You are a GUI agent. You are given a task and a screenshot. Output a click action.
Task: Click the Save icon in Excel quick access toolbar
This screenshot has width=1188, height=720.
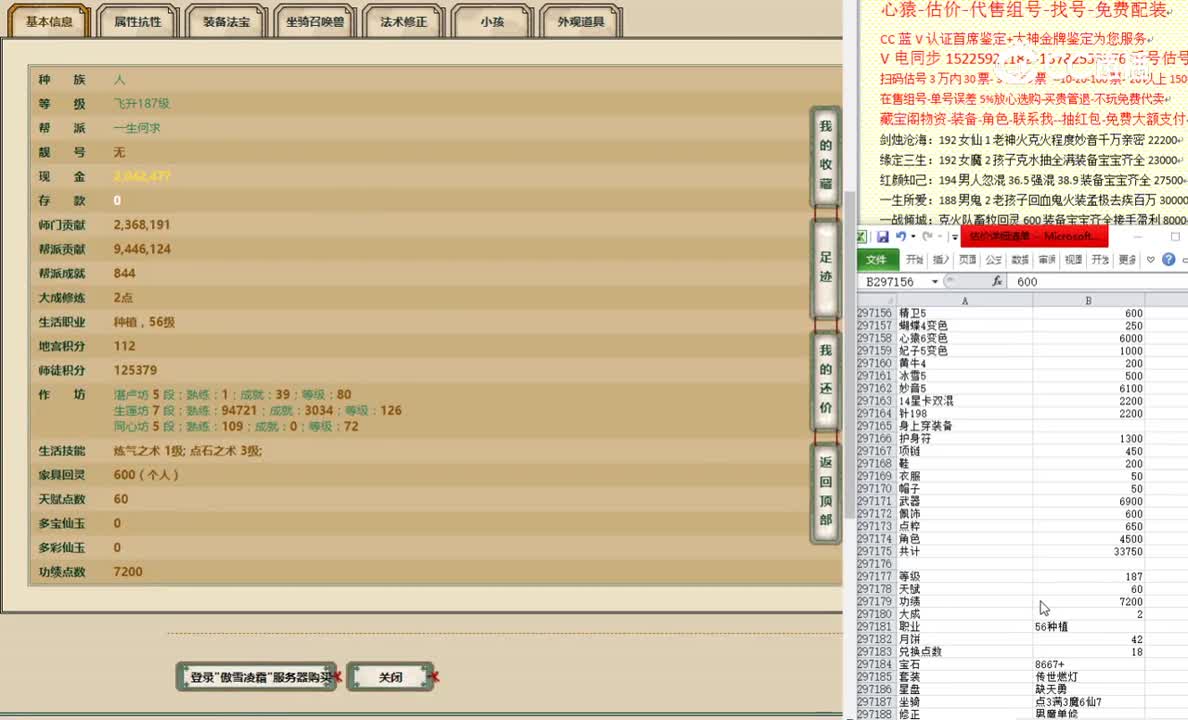pyautogui.click(x=883, y=236)
